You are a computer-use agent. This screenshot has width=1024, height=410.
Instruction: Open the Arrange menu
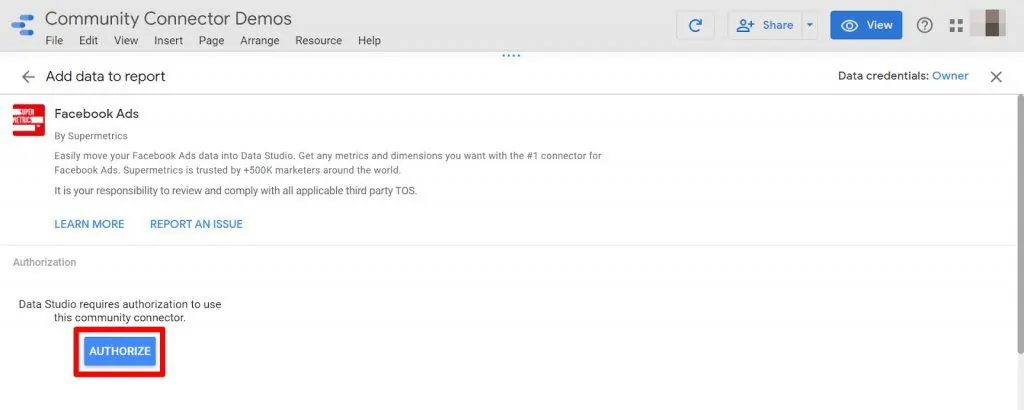coord(260,41)
